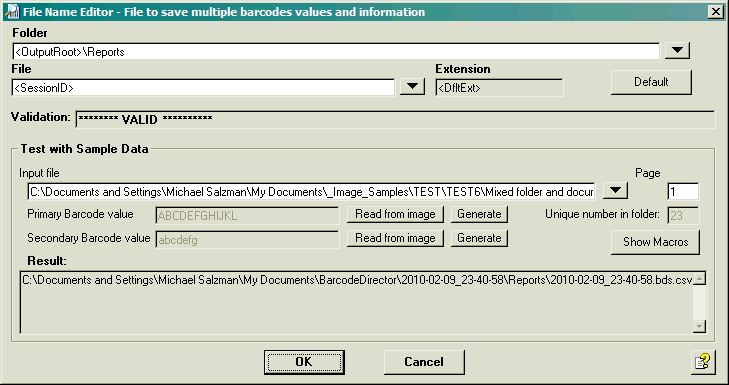This screenshot has height=385, width=729.
Task: Click the Result scrollbar down arrow
Action: (x=699, y=327)
